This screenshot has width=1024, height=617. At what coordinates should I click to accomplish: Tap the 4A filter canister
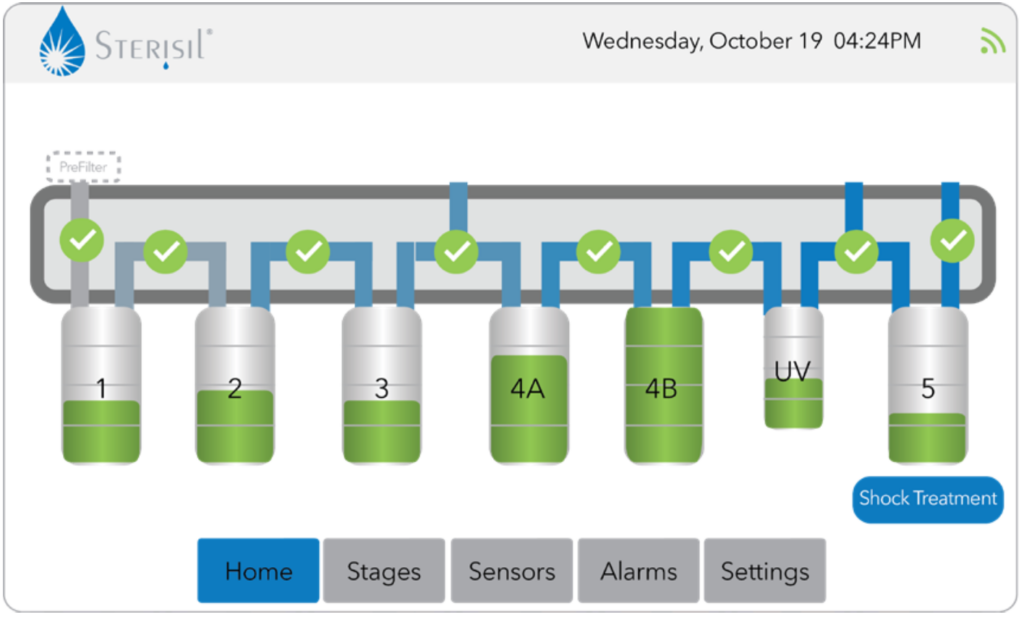pyautogui.click(x=528, y=387)
